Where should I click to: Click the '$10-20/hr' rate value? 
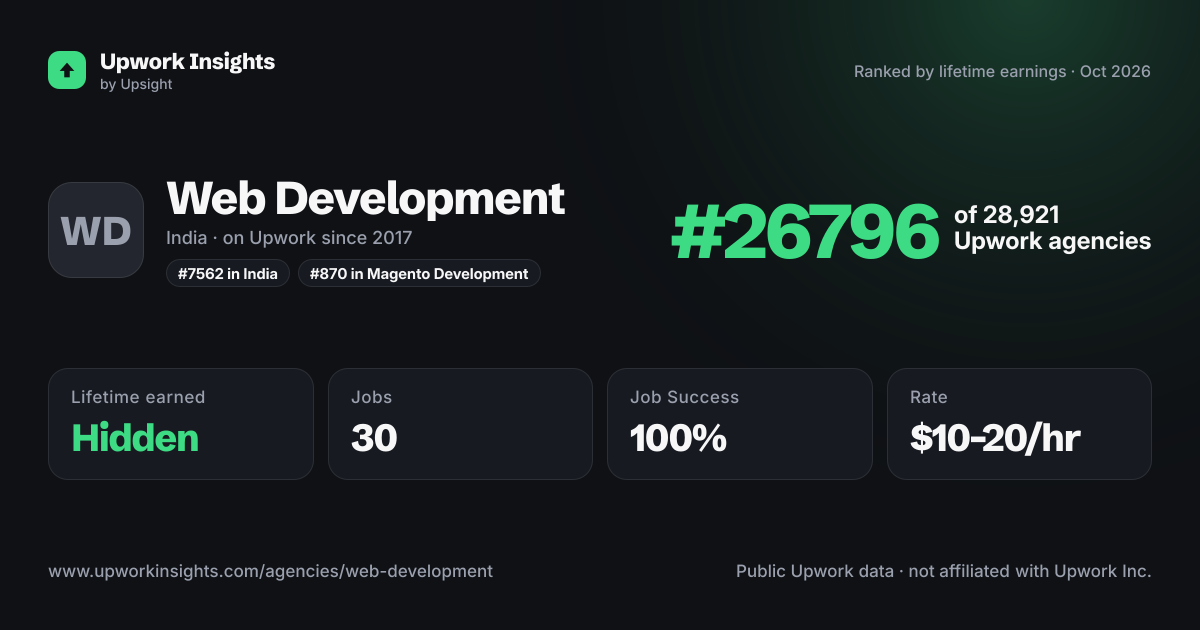995,438
